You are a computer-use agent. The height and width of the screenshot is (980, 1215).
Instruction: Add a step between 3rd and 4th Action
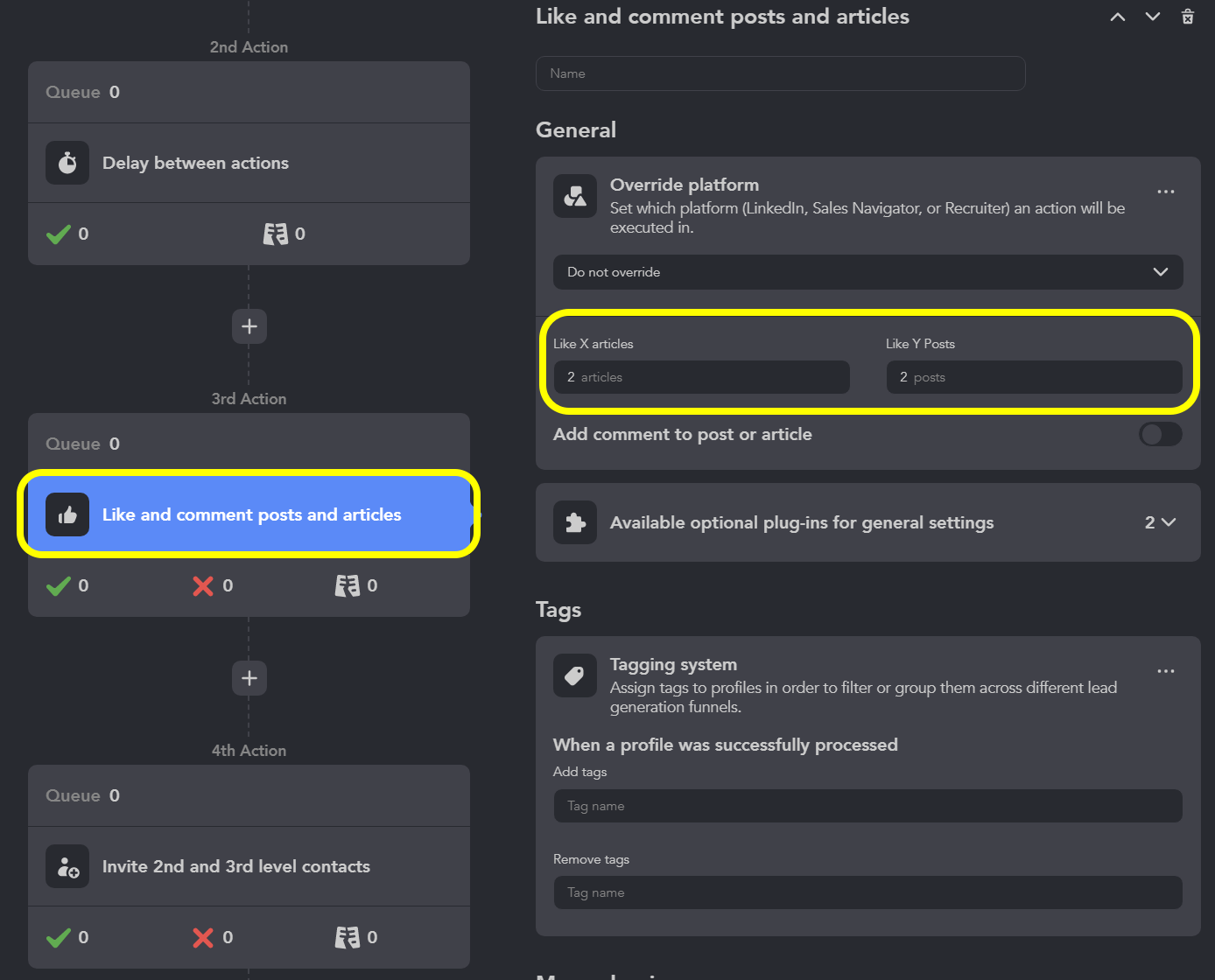click(x=249, y=678)
